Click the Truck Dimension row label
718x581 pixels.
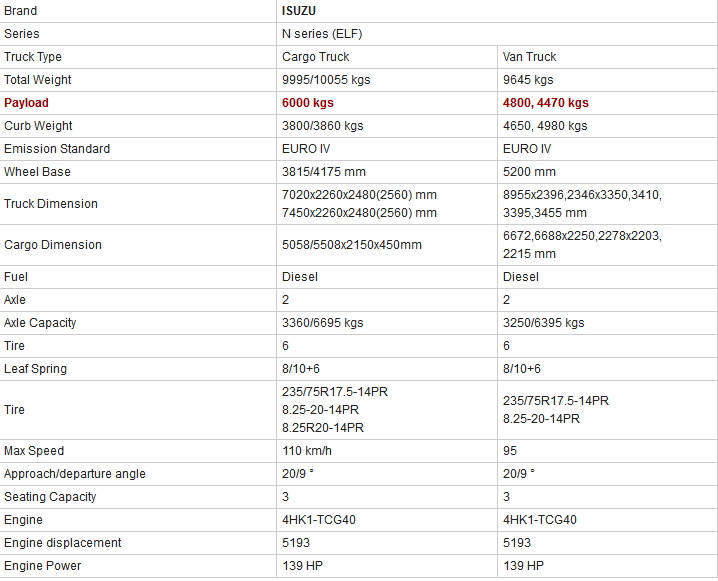[x=50, y=204]
